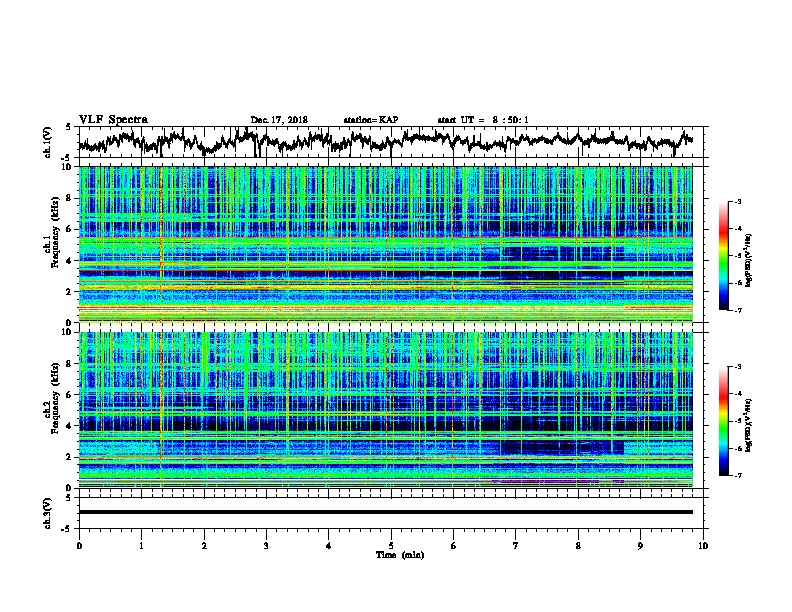792x612 pixels.
Task: Click the "5" tick on ch.3(V) voltage axis
Action: (x=68, y=498)
